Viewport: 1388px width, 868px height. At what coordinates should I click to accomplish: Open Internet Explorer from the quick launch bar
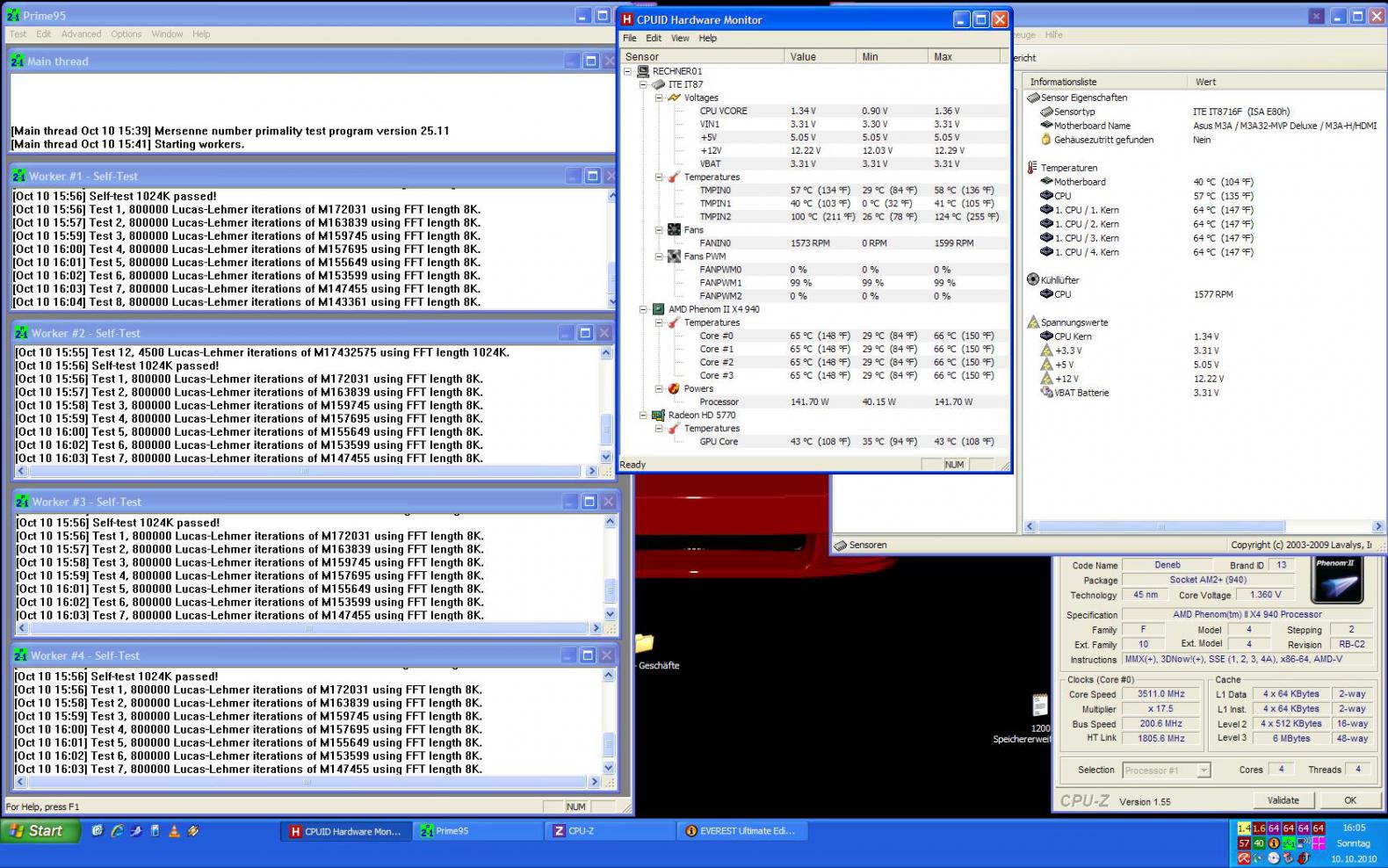point(116,830)
